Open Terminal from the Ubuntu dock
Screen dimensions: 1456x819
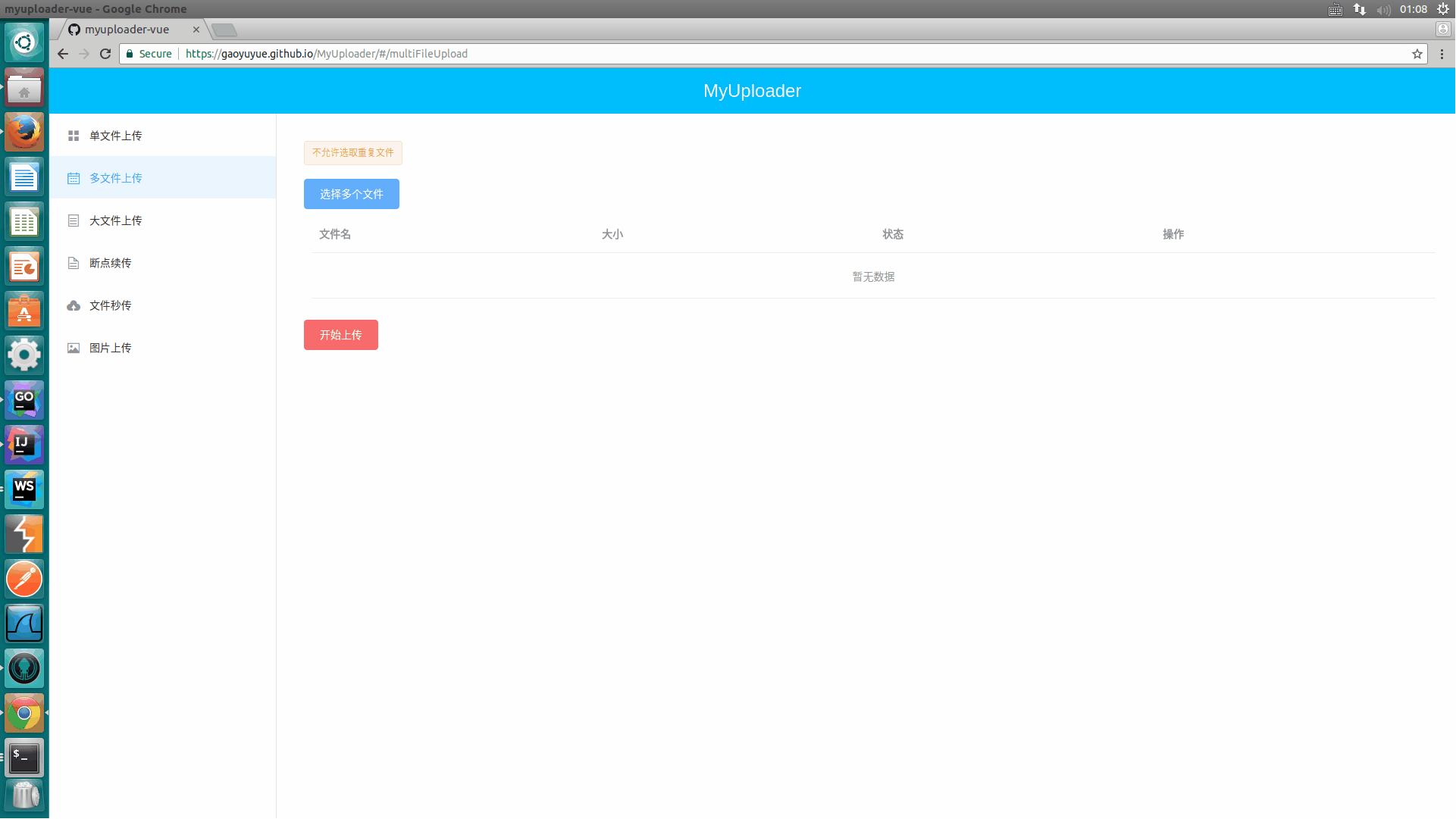(24, 758)
